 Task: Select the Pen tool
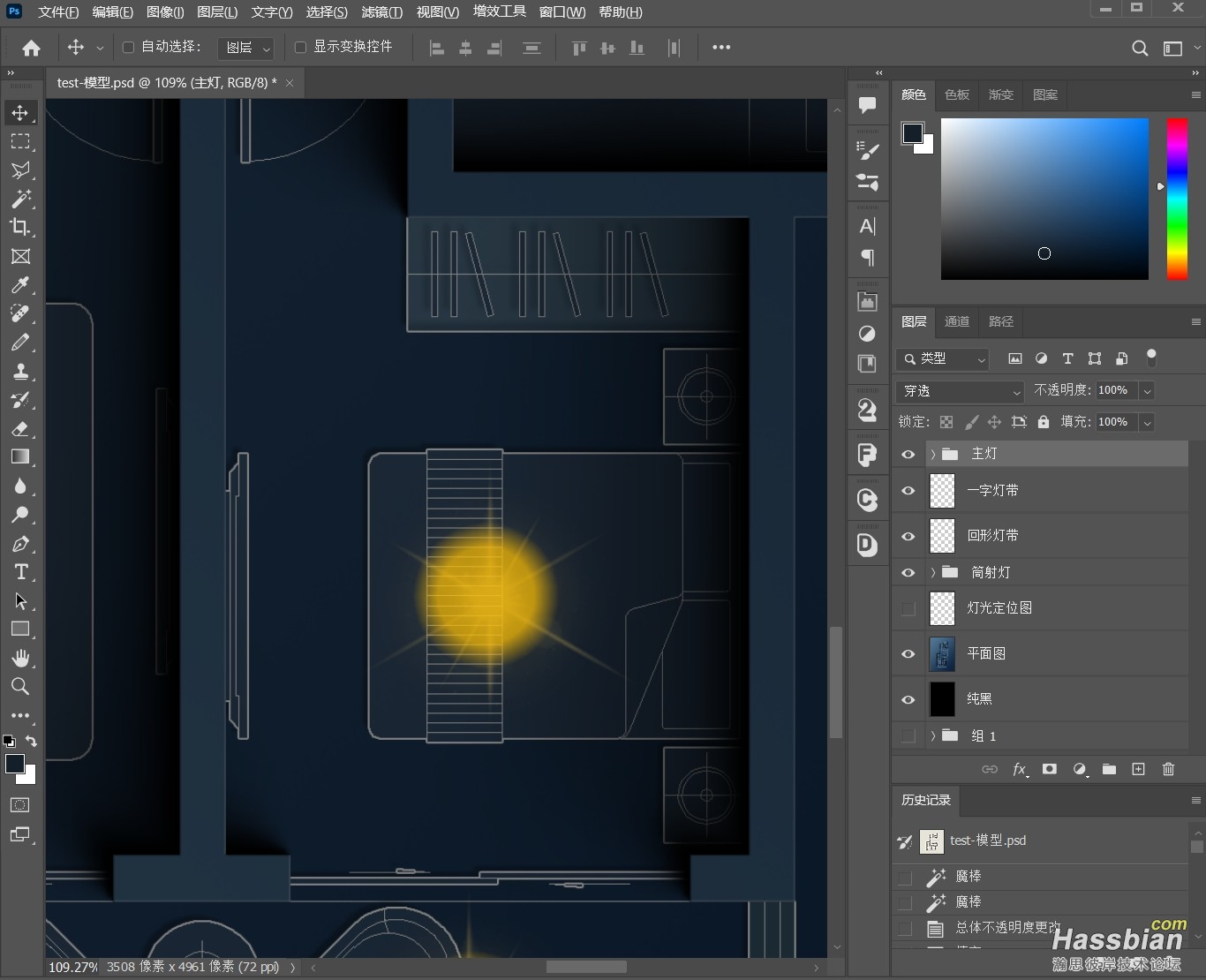pos(20,543)
